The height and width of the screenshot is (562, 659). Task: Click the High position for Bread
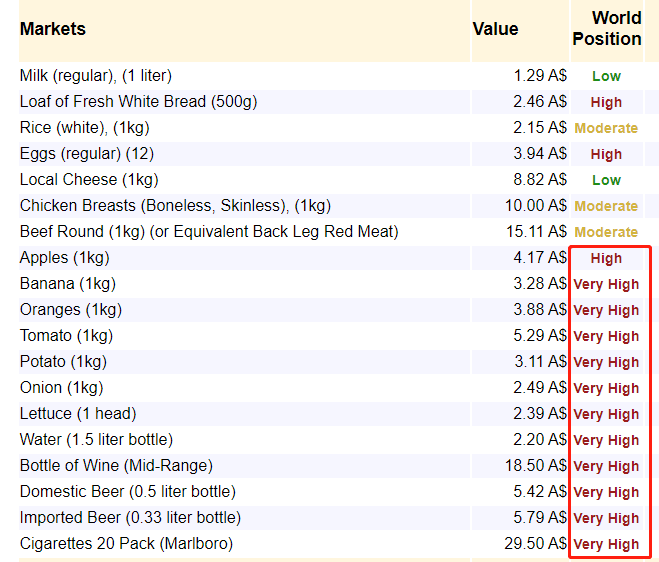(x=606, y=103)
